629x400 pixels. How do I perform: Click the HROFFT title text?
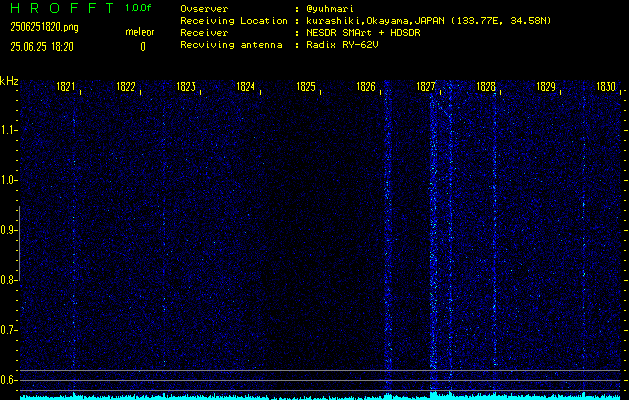62,8
